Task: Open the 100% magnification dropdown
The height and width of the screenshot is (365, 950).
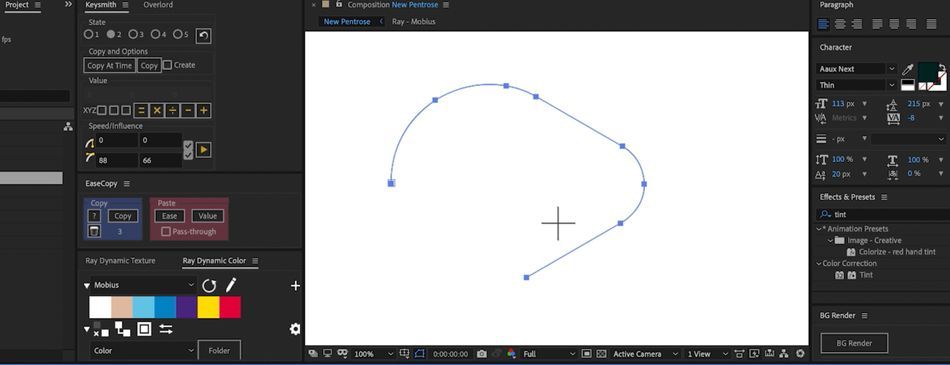Action: coord(373,354)
